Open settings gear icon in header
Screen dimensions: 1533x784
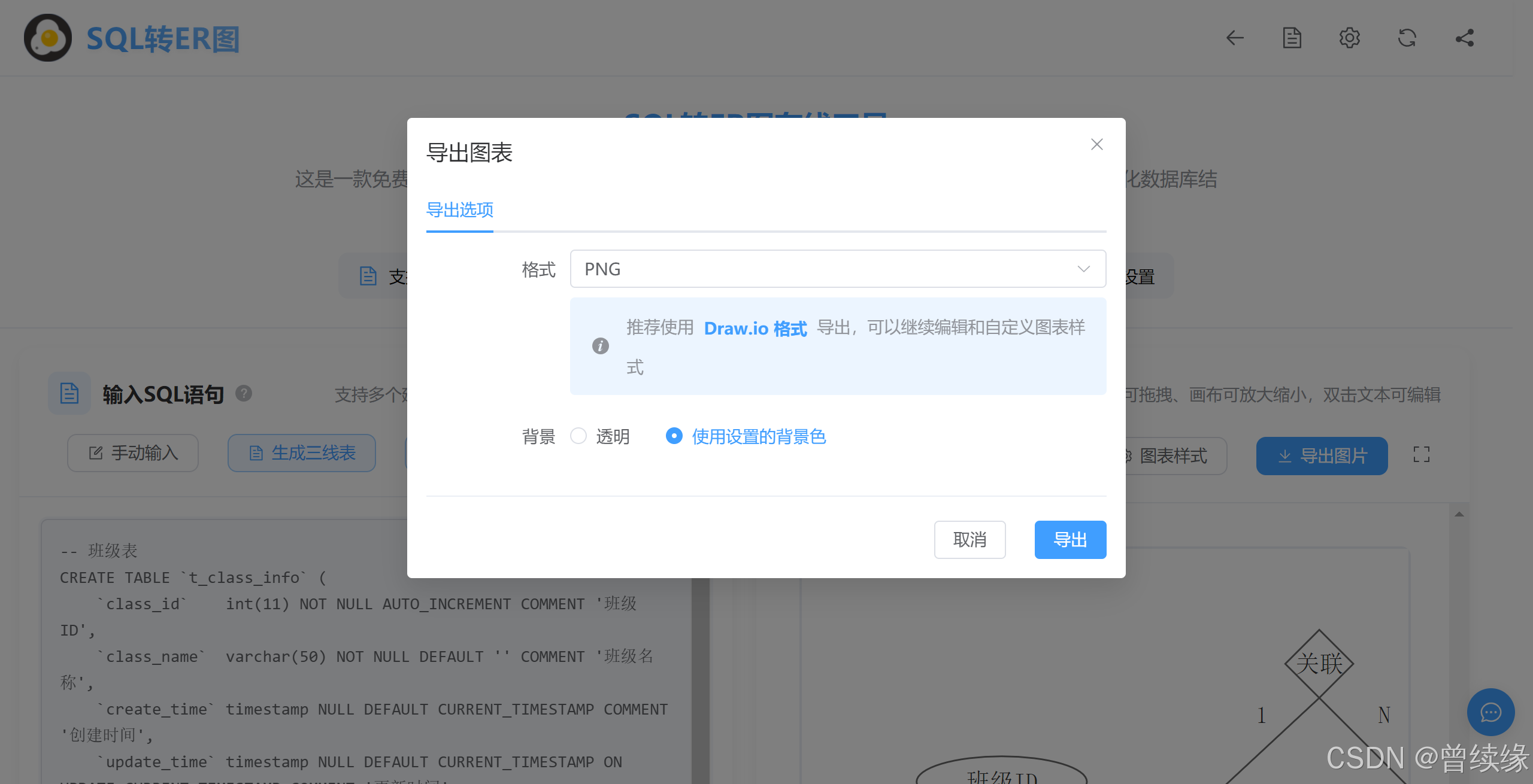coord(1349,38)
